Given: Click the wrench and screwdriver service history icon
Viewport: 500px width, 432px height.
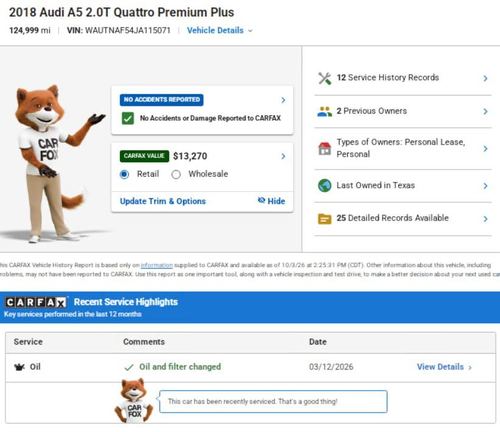Looking at the screenshot, I should 324,78.
